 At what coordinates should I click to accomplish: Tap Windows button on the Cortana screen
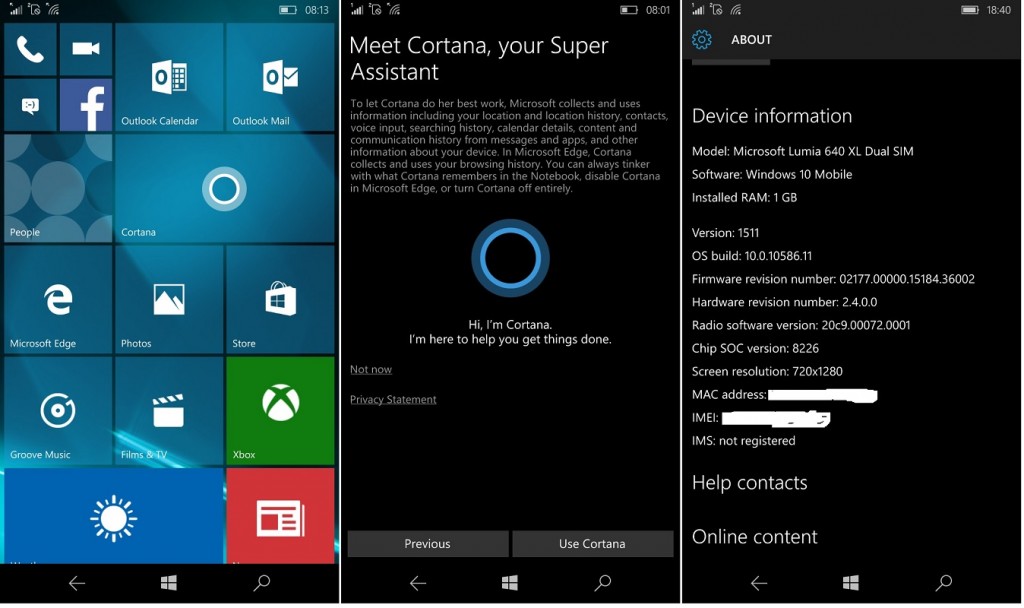(510, 583)
